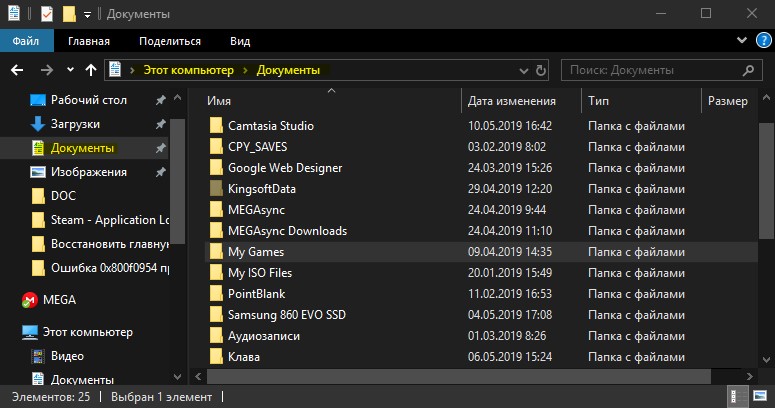The image size is (775, 408).
Task: Switch to details view icon in status bar
Action: [x=735, y=396]
